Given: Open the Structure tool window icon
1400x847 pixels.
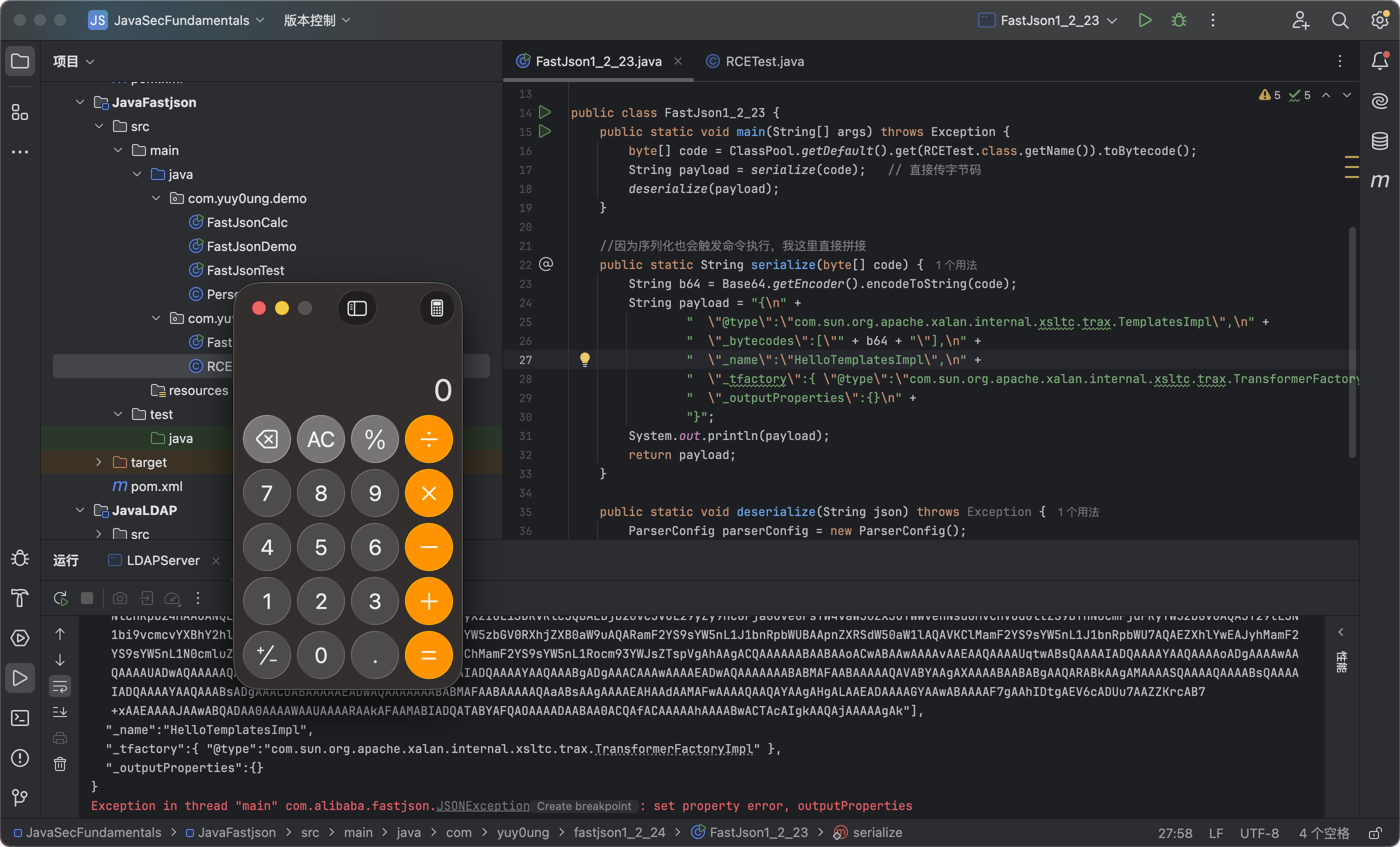Looking at the screenshot, I should click(x=20, y=112).
